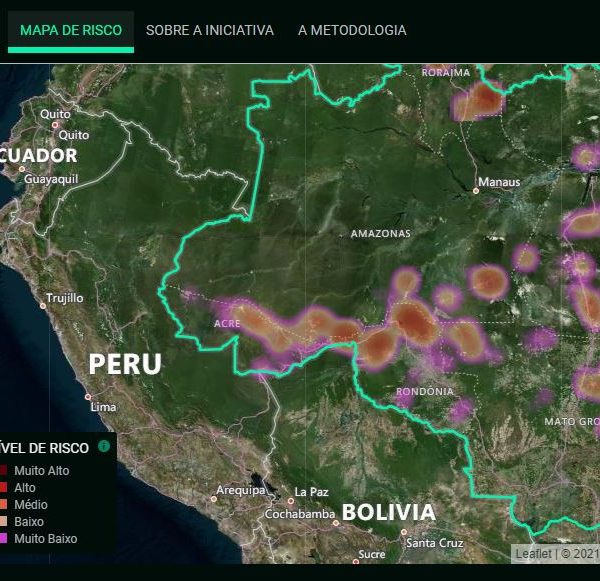Switch to Sobre a Iniciativa tab
600x581 pixels.
(210, 30)
